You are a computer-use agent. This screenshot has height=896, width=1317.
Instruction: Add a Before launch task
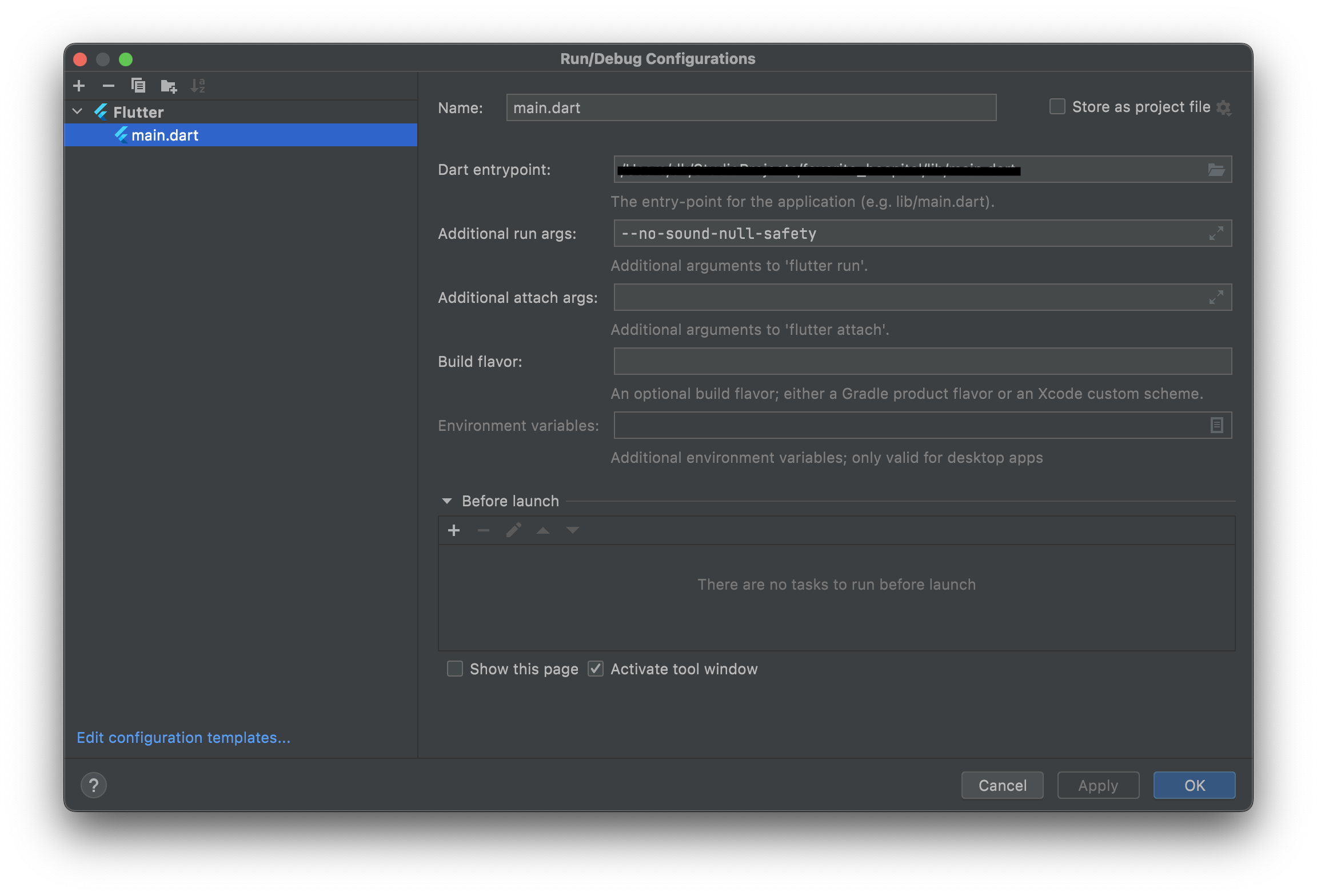[x=454, y=530]
